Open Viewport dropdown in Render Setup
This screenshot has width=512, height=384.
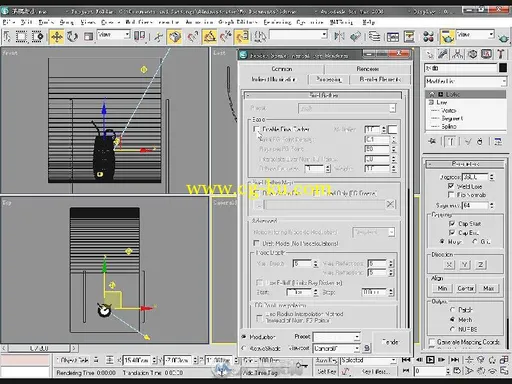[x=336, y=348]
